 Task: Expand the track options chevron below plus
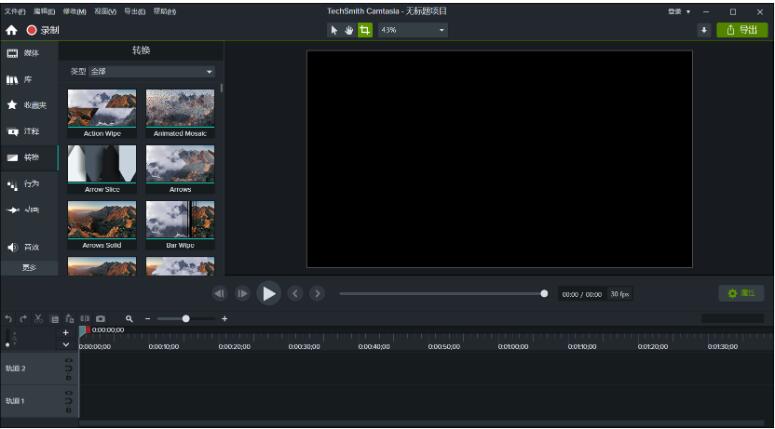(x=66, y=344)
